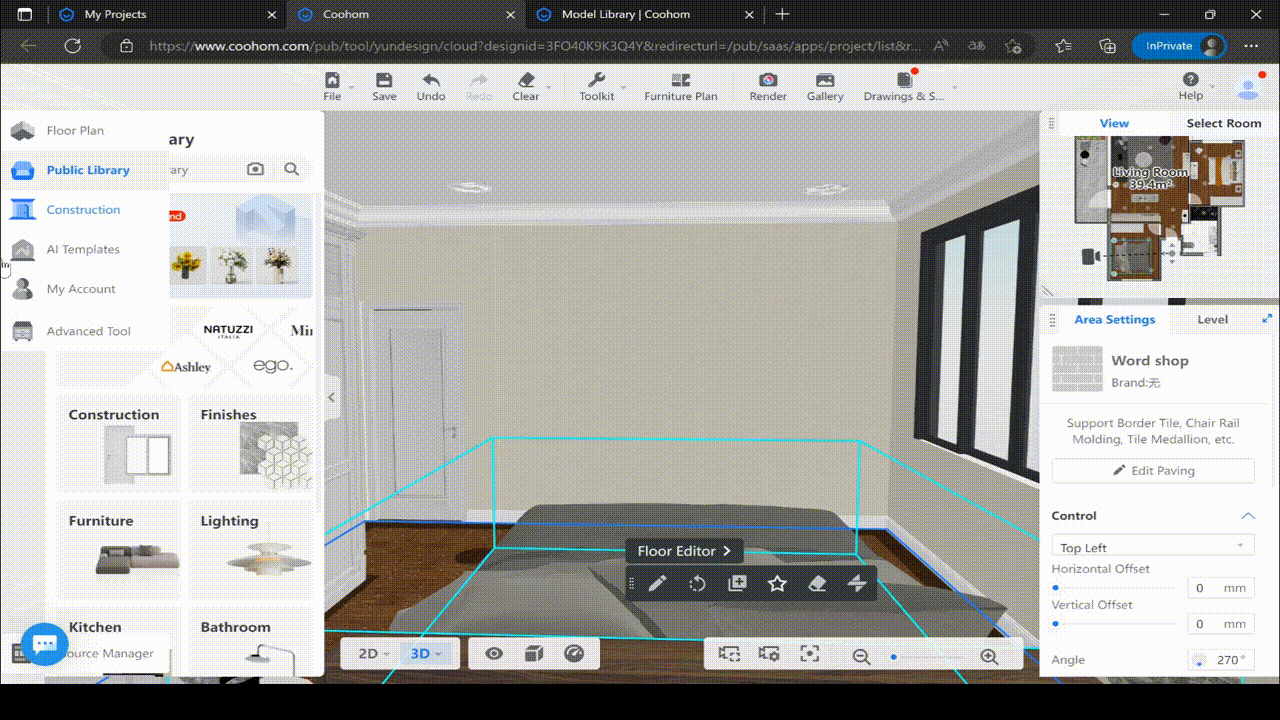
Task: Toggle the eye visibility button in bottom bar
Action: [x=494, y=654]
